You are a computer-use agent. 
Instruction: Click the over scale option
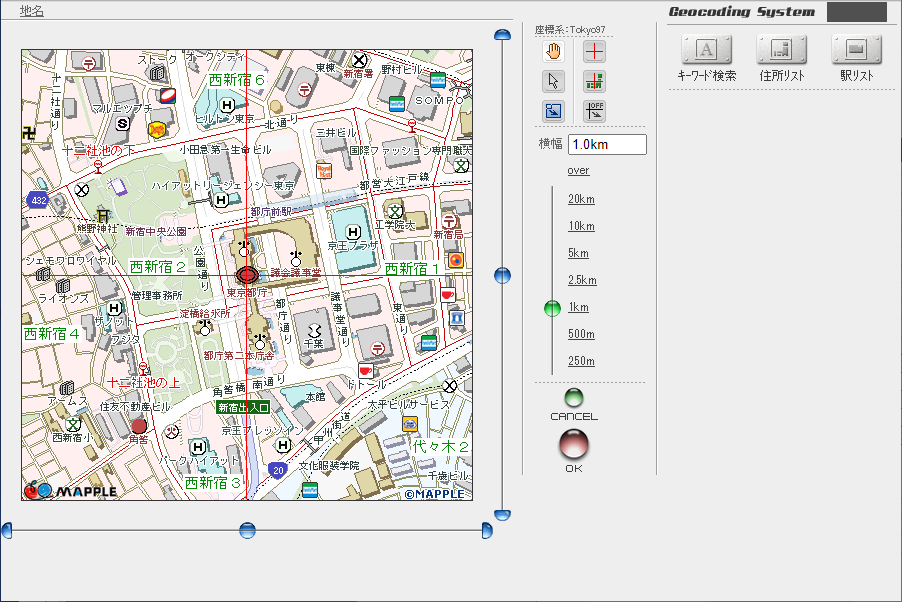[x=578, y=170]
